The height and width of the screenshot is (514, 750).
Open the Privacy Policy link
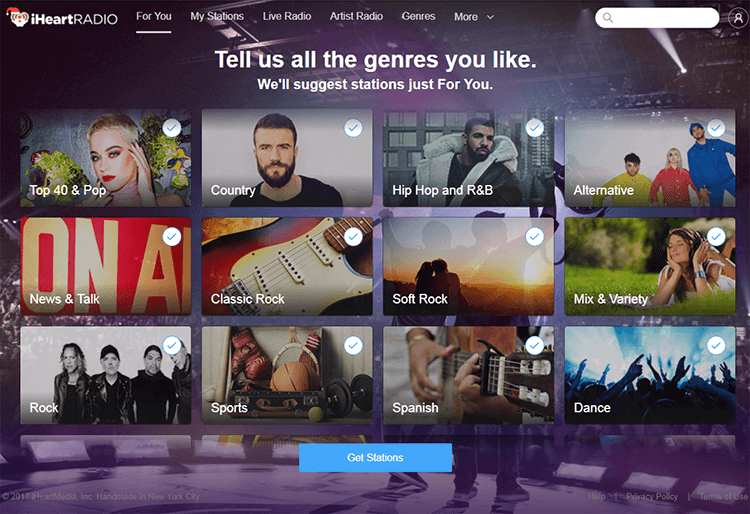pyautogui.click(x=652, y=496)
